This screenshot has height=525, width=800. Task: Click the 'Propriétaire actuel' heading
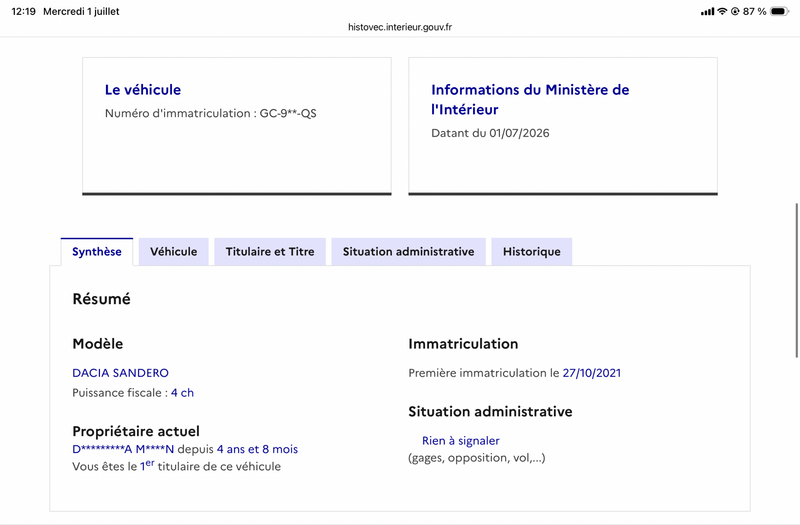pyautogui.click(x=136, y=432)
